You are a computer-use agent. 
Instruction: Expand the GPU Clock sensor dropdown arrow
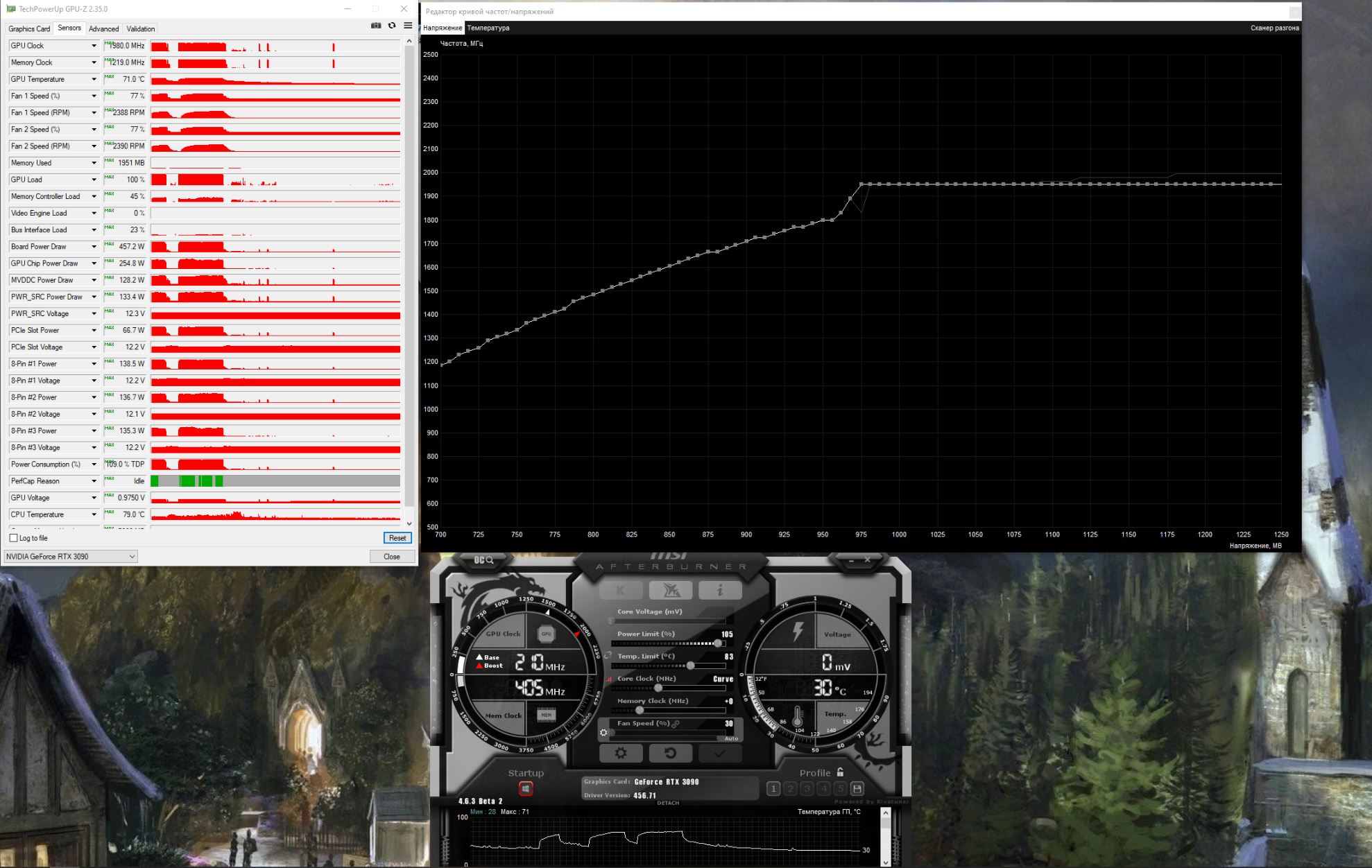pyautogui.click(x=94, y=46)
